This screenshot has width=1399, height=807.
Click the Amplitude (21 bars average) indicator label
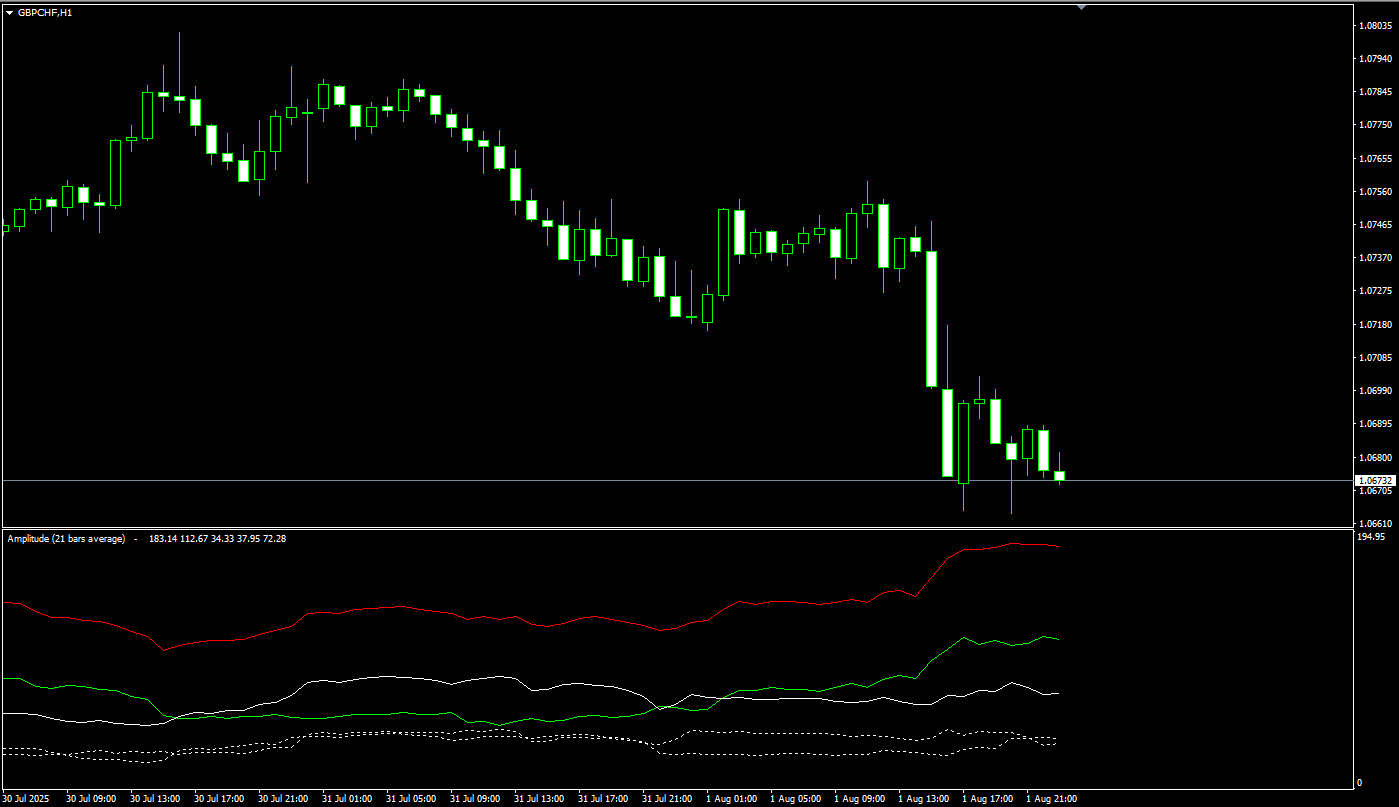pyautogui.click(x=67, y=539)
